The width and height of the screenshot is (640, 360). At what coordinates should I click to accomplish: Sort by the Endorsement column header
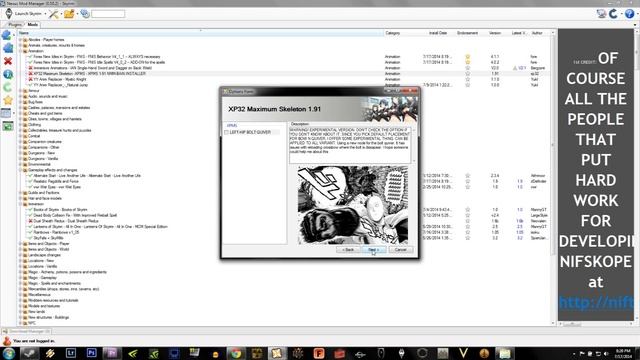tap(467, 33)
